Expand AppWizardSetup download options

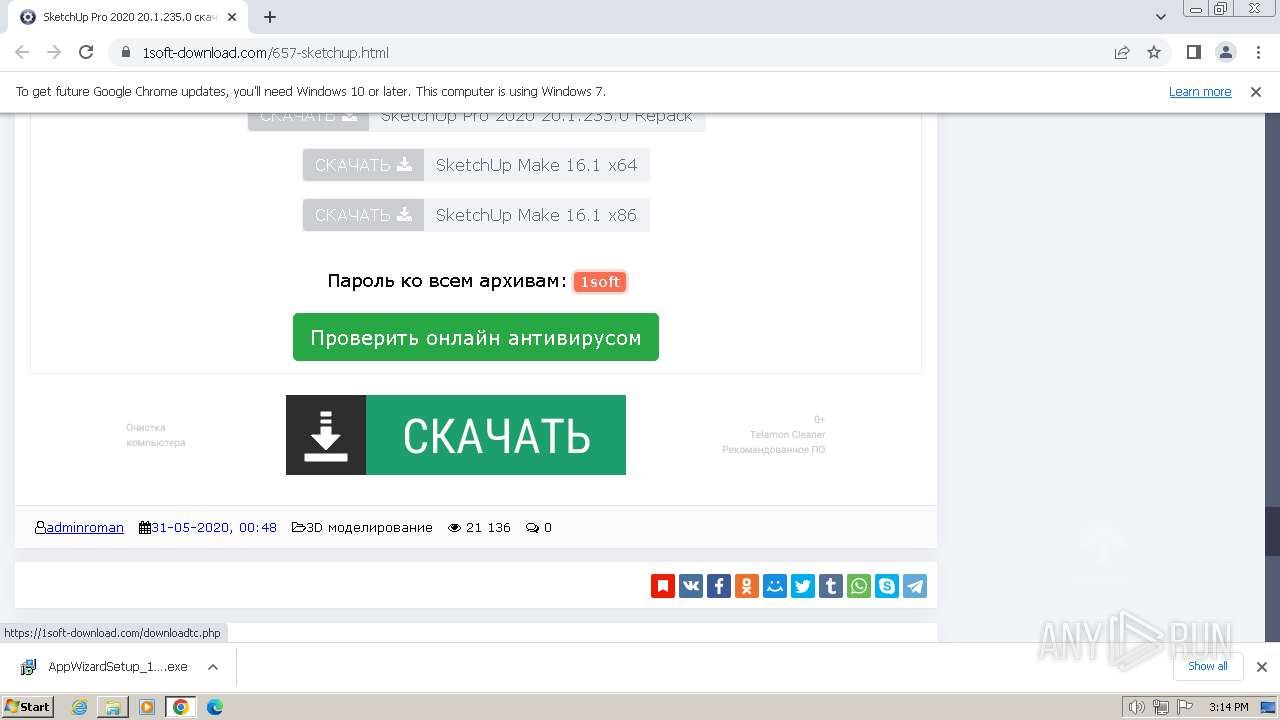212,667
